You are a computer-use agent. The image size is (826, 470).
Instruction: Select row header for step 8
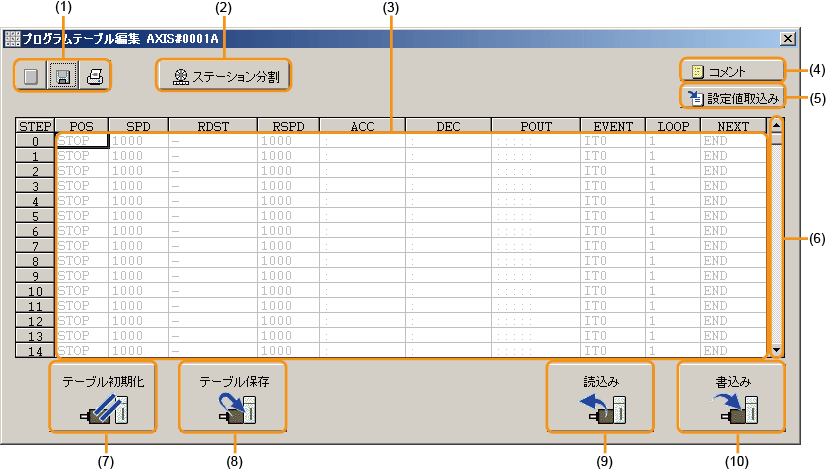(35, 261)
